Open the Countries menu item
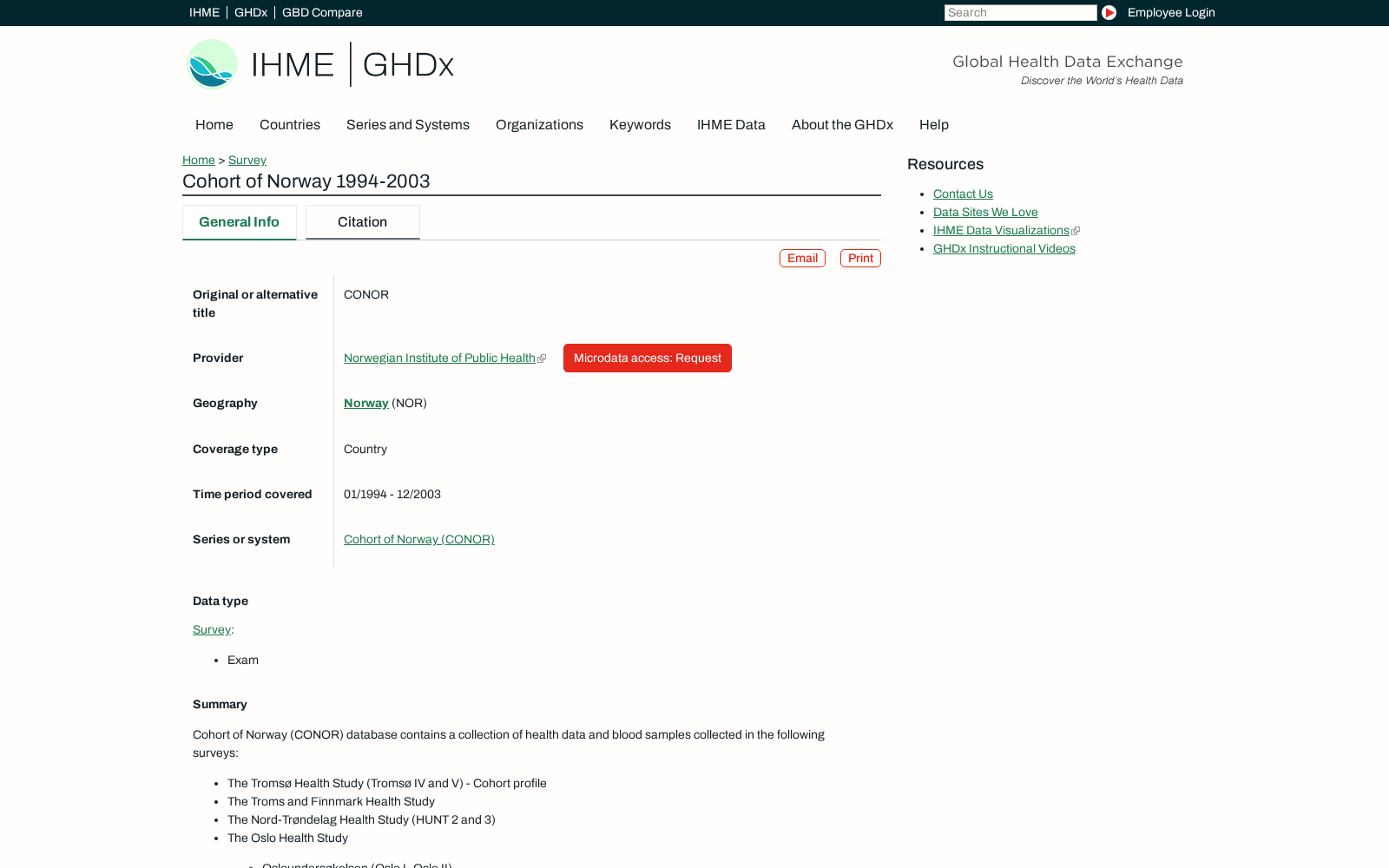 click(x=290, y=125)
